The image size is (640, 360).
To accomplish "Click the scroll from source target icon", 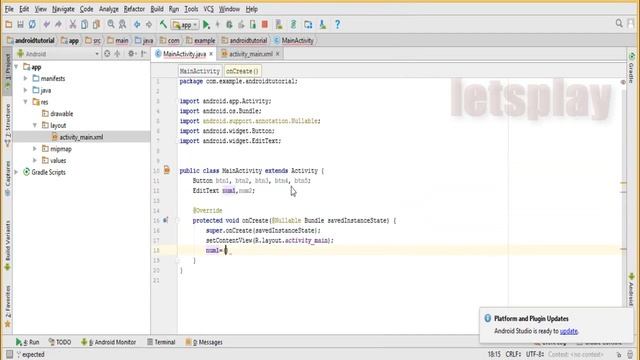I will 107,53.
